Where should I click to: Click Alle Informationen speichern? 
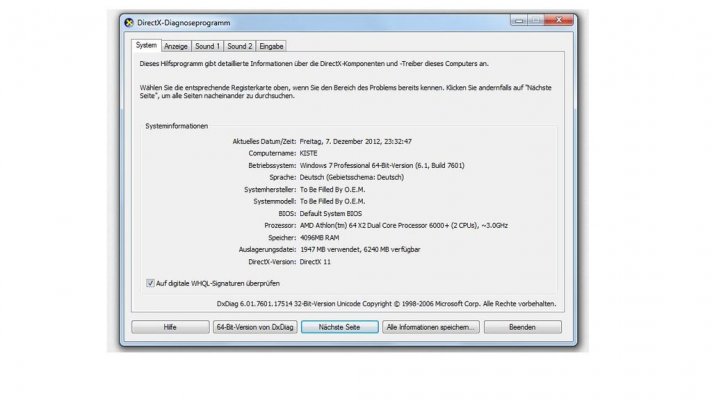coord(430,327)
